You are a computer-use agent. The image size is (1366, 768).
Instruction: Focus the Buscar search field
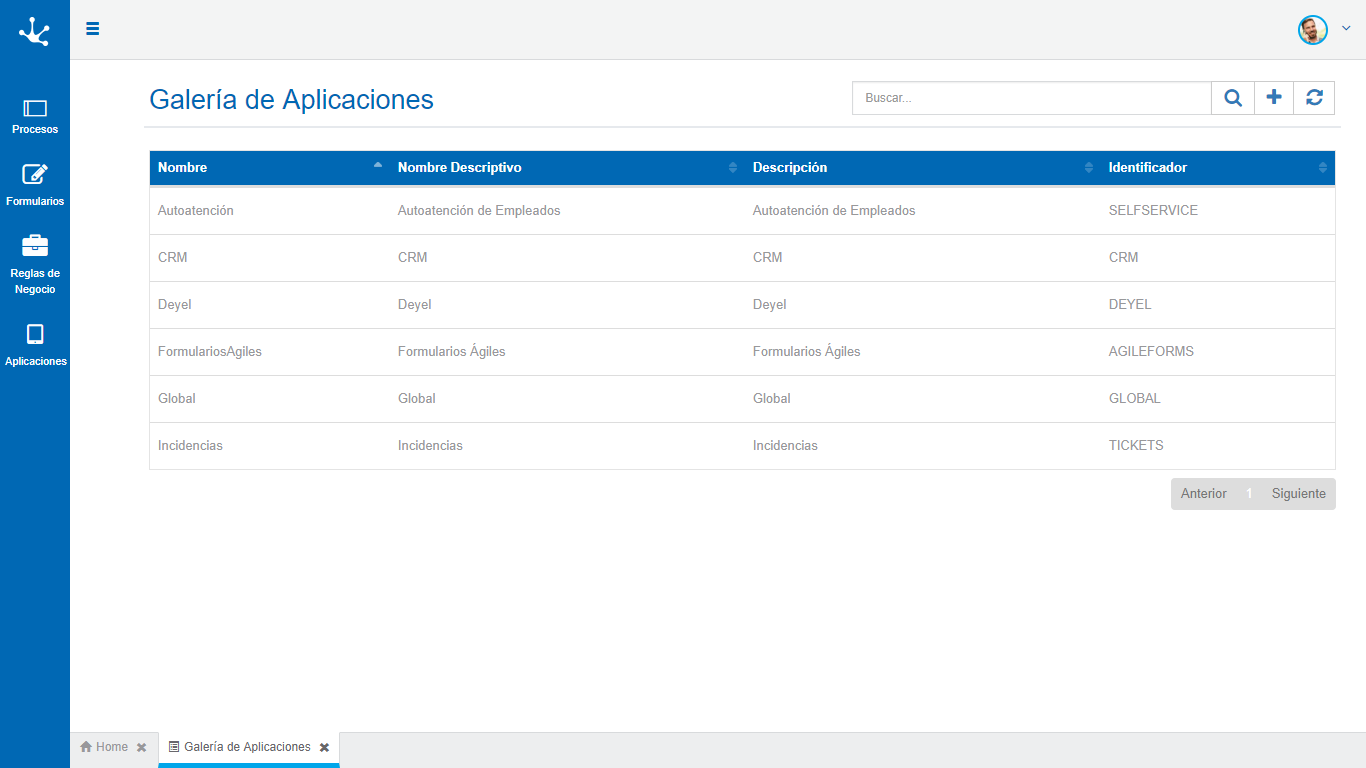(x=1032, y=98)
